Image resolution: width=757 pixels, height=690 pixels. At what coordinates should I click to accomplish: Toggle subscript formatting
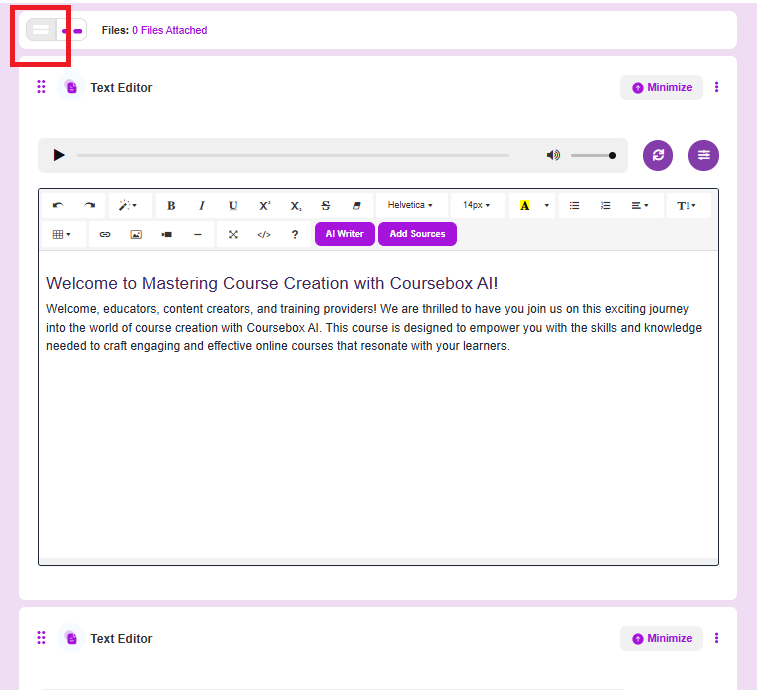pos(295,206)
